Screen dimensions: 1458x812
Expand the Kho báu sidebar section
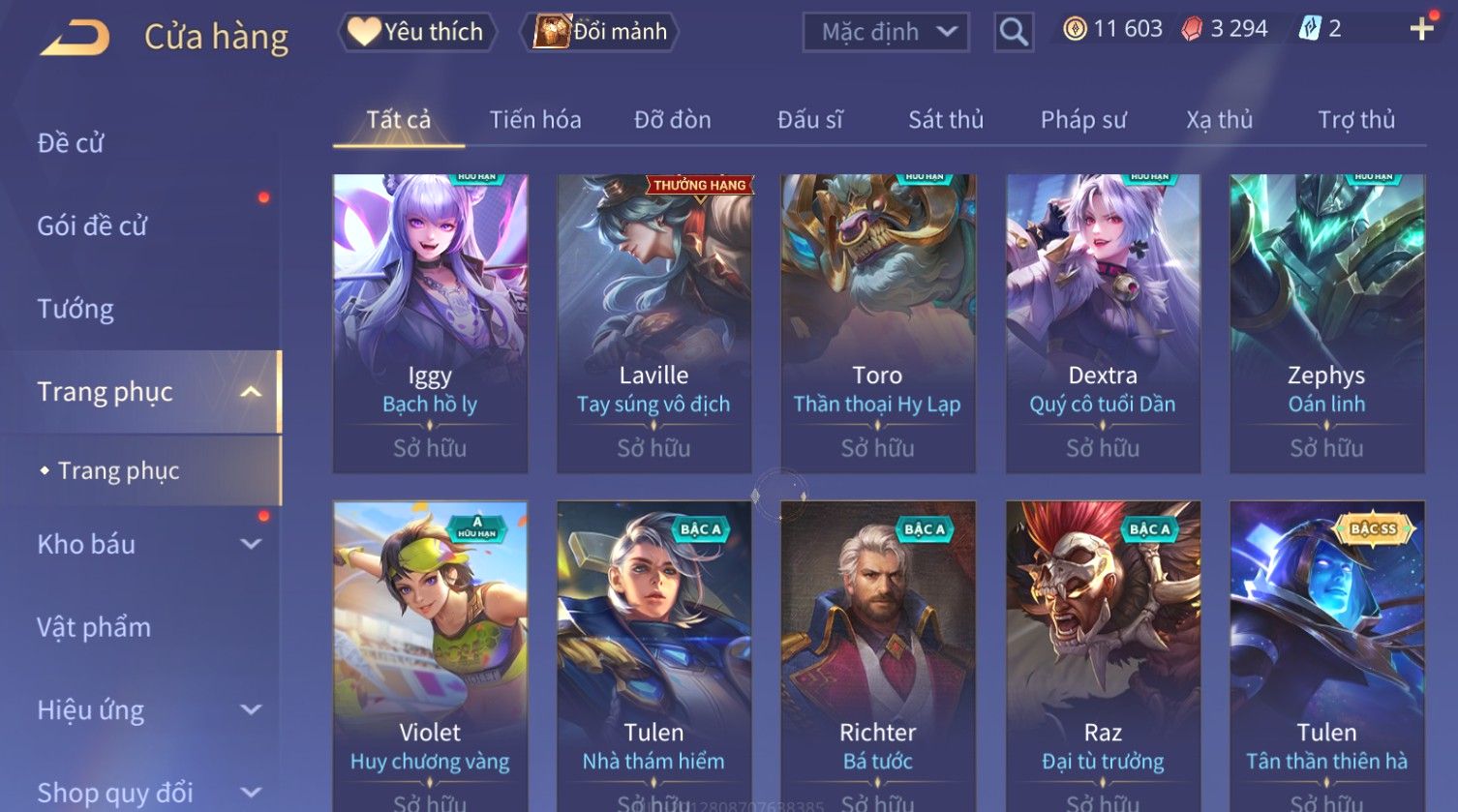click(x=251, y=544)
